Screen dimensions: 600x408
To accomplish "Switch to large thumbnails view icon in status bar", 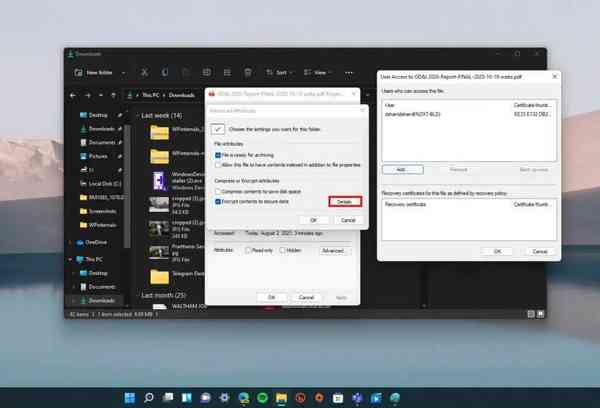I will point(540,314).
